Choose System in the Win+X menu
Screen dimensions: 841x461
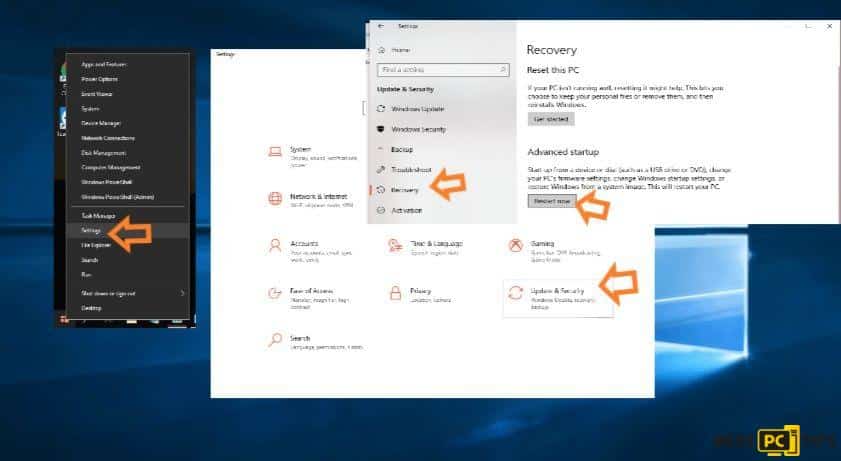coord(90,109)
